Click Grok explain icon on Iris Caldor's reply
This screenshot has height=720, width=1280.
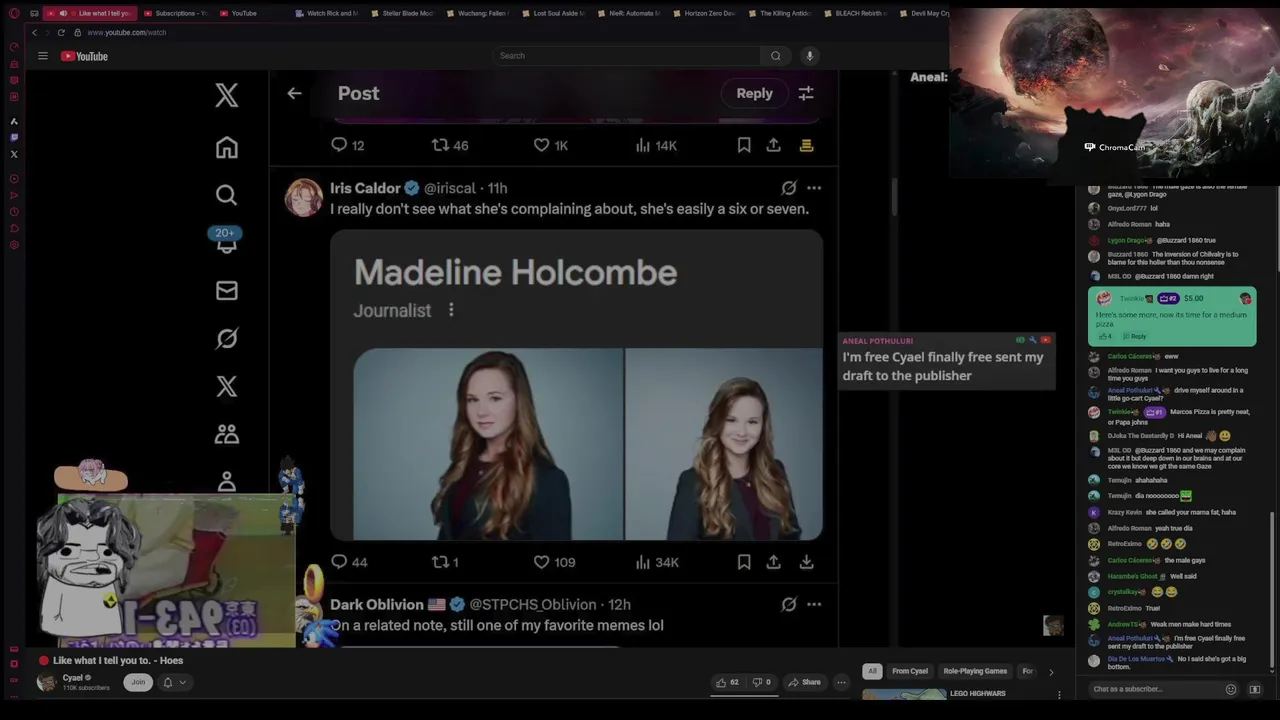click(789, 188)
